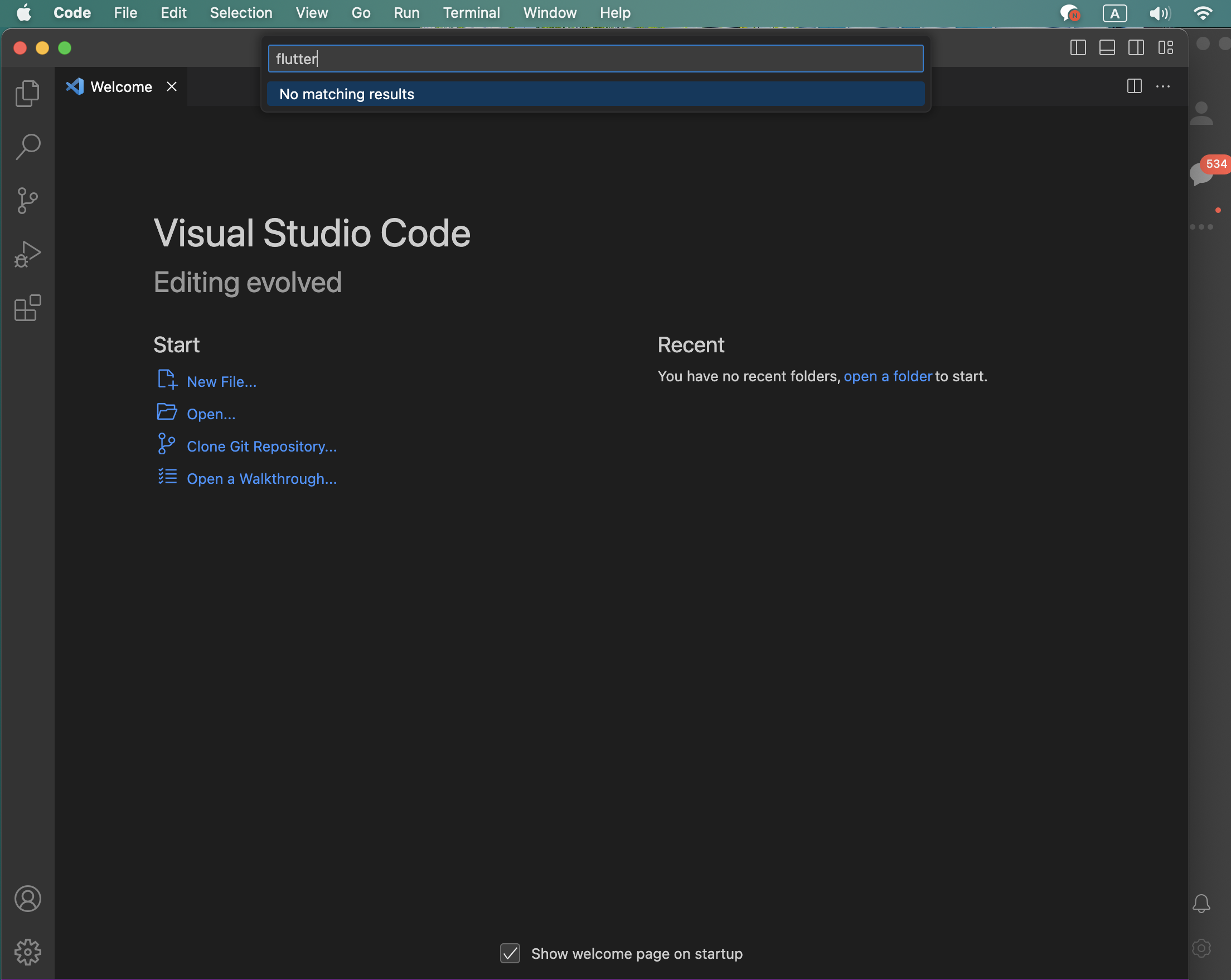Open the Run and Debug view
Screen dimensions: 1231x980
click(x=27, y=254)
